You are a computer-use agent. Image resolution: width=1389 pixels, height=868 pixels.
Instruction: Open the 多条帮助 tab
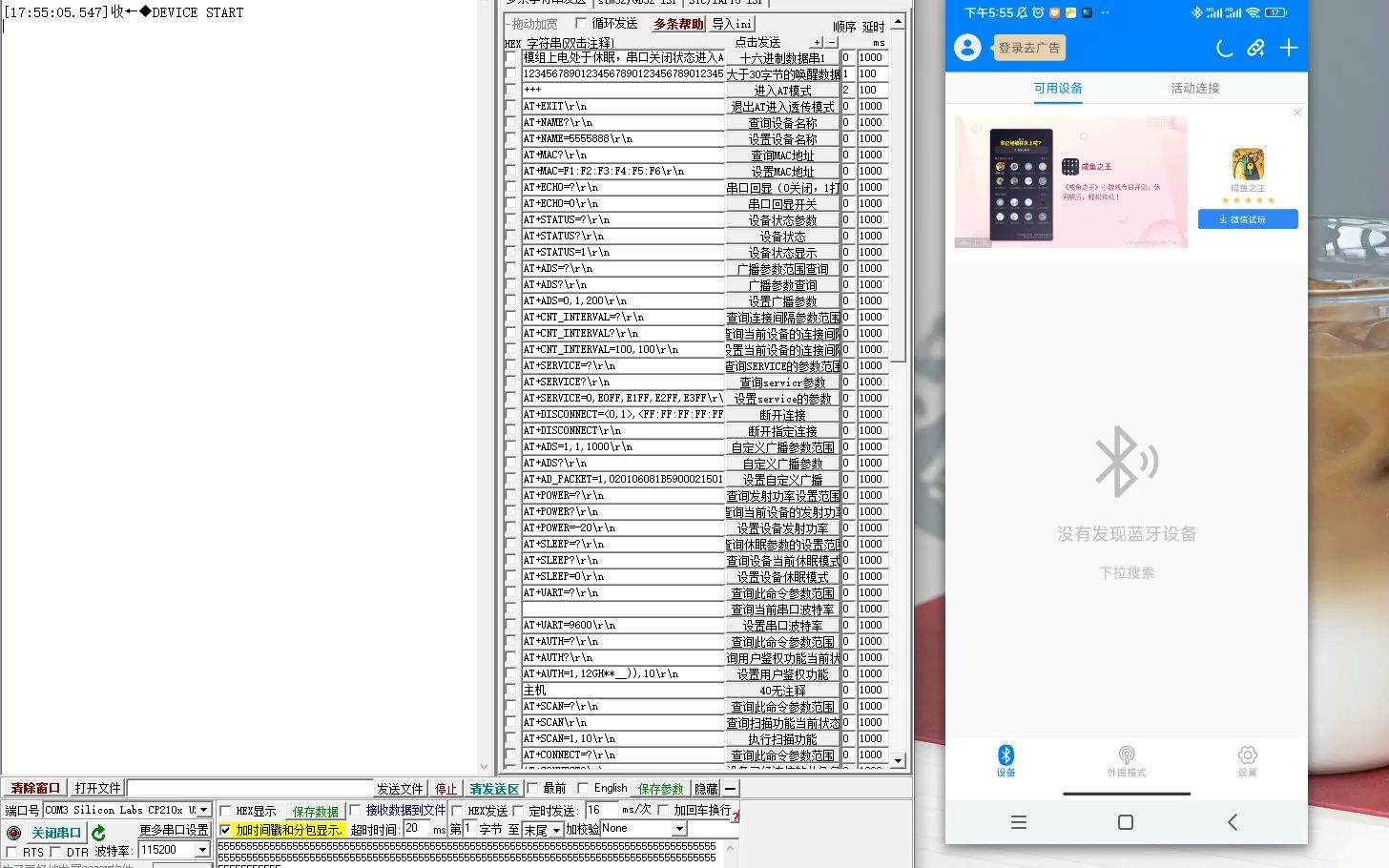(x=678, y=24)
